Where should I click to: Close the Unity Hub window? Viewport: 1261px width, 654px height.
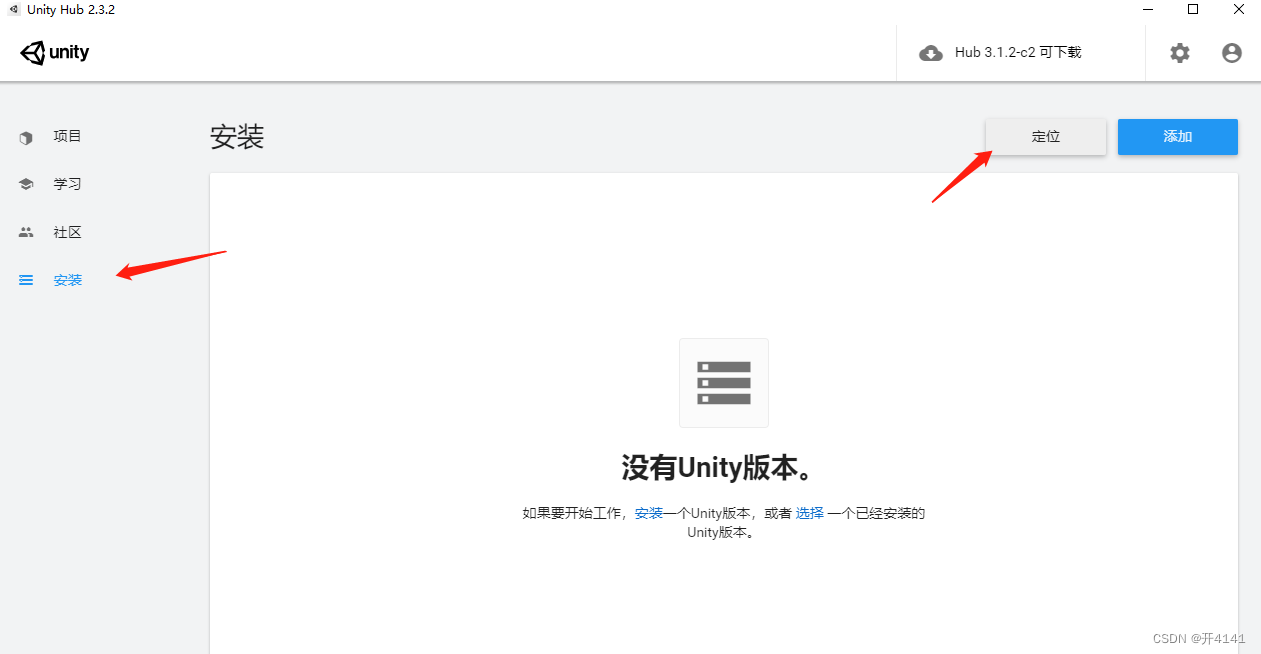(x=1239, y=9)
